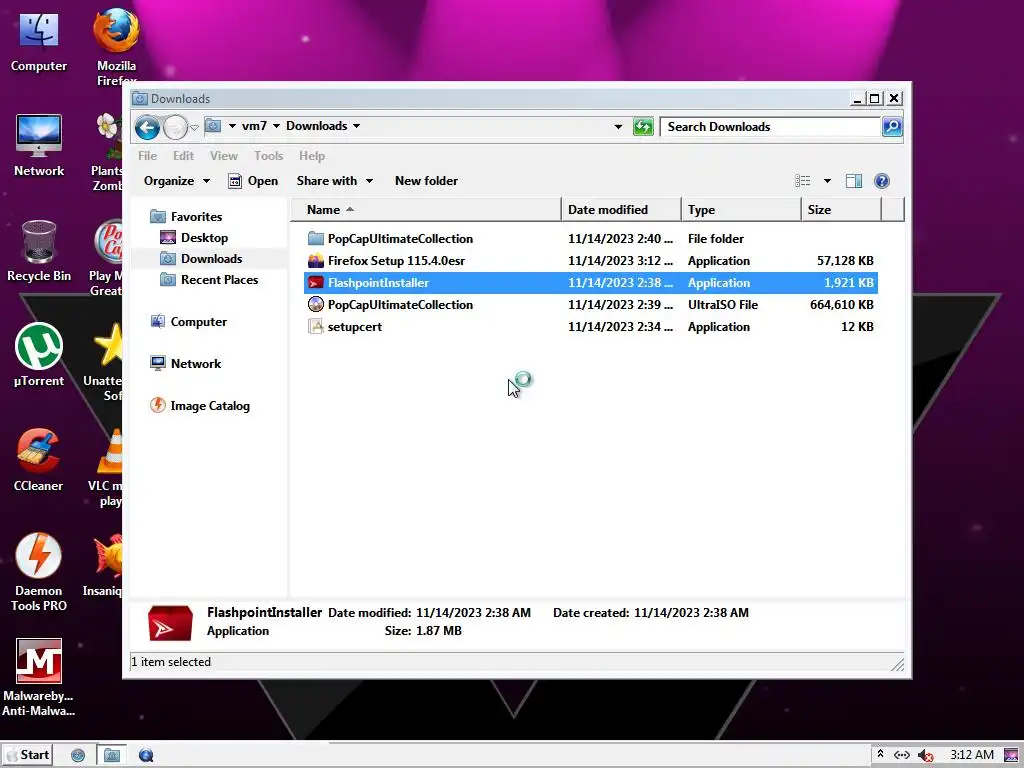Click the 3:12 AM clock

point(972,755)
